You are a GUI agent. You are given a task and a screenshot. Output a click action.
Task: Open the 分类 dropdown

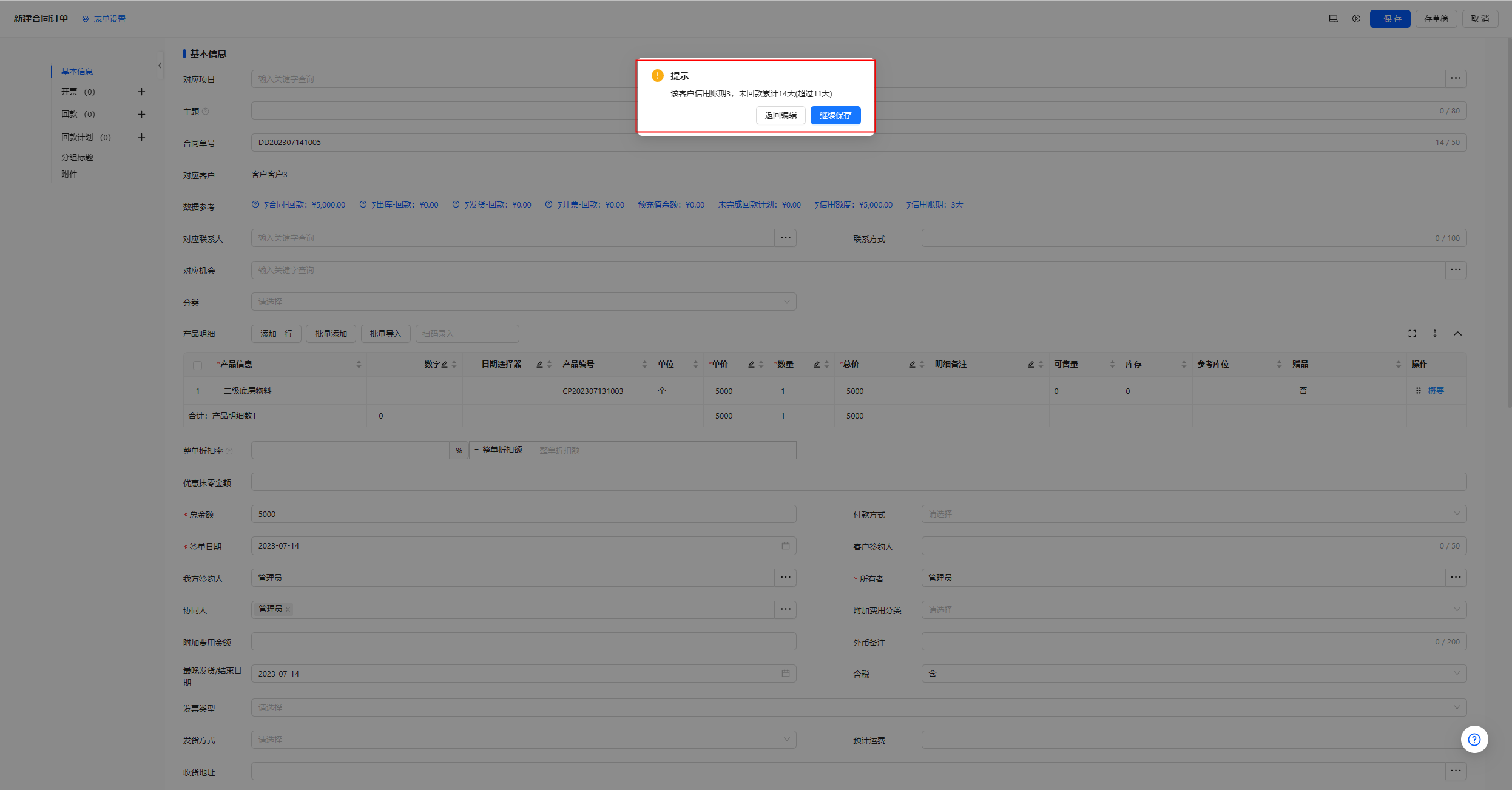point(524,302)
